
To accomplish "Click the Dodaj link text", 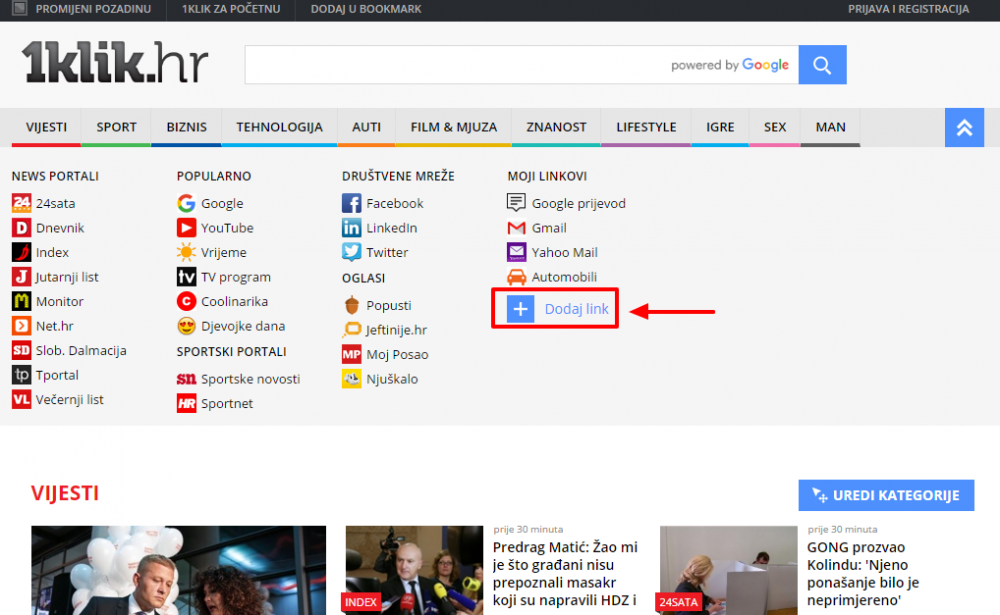I will 577,309.
